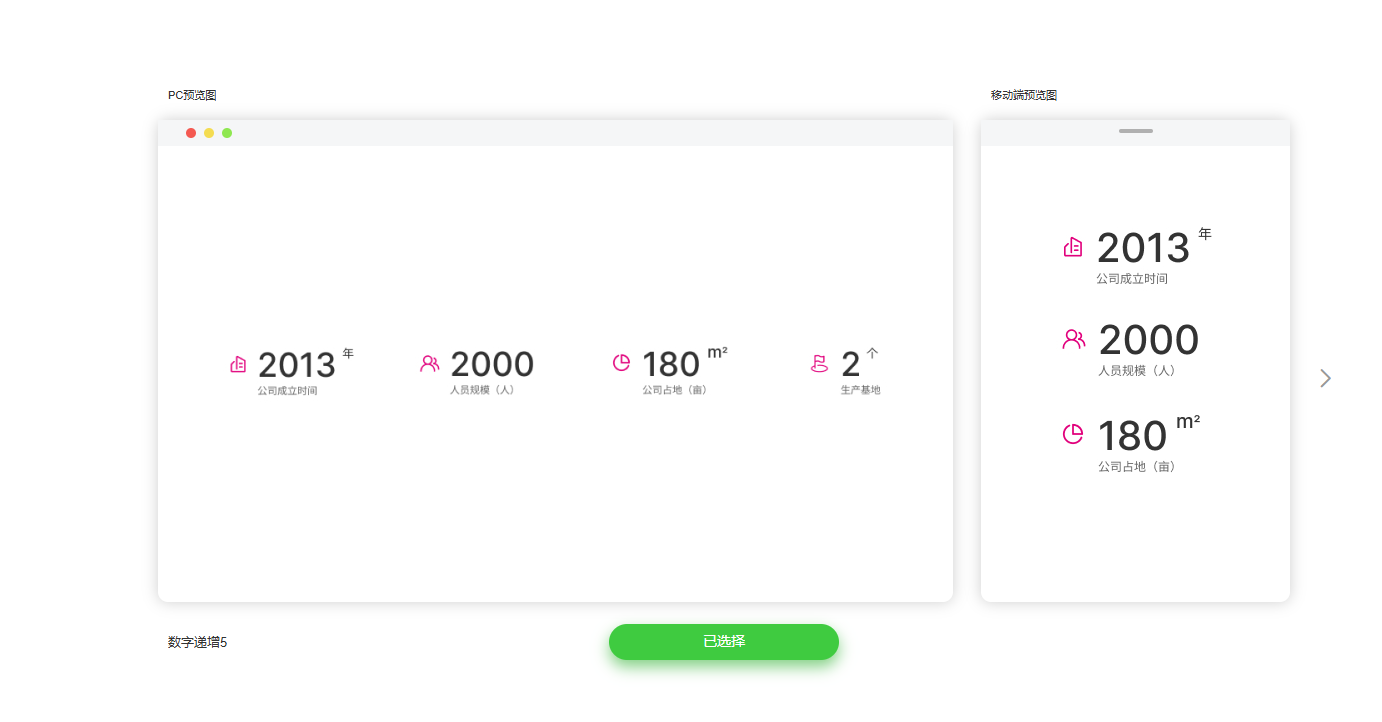Click the yellow dot in PC preview window bar

pyautogui.click(x=209, y=133)
